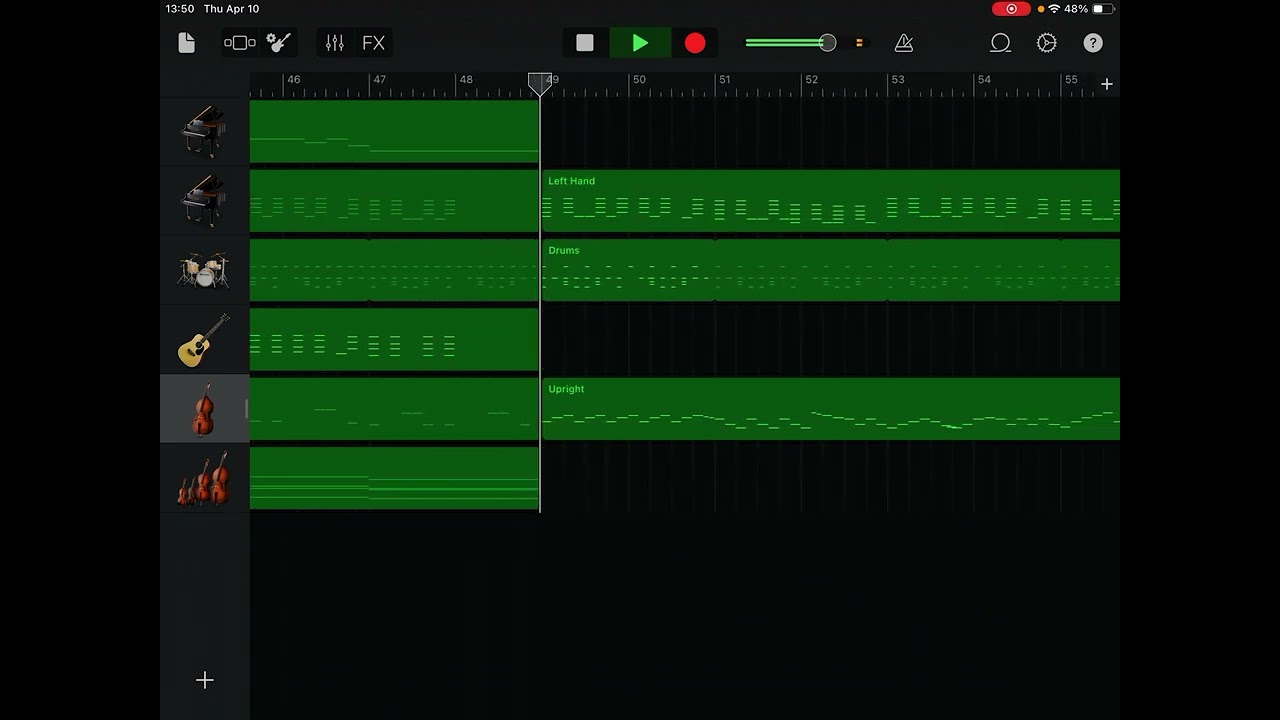Jump to bar 46 in ruler

click(293, 79)
